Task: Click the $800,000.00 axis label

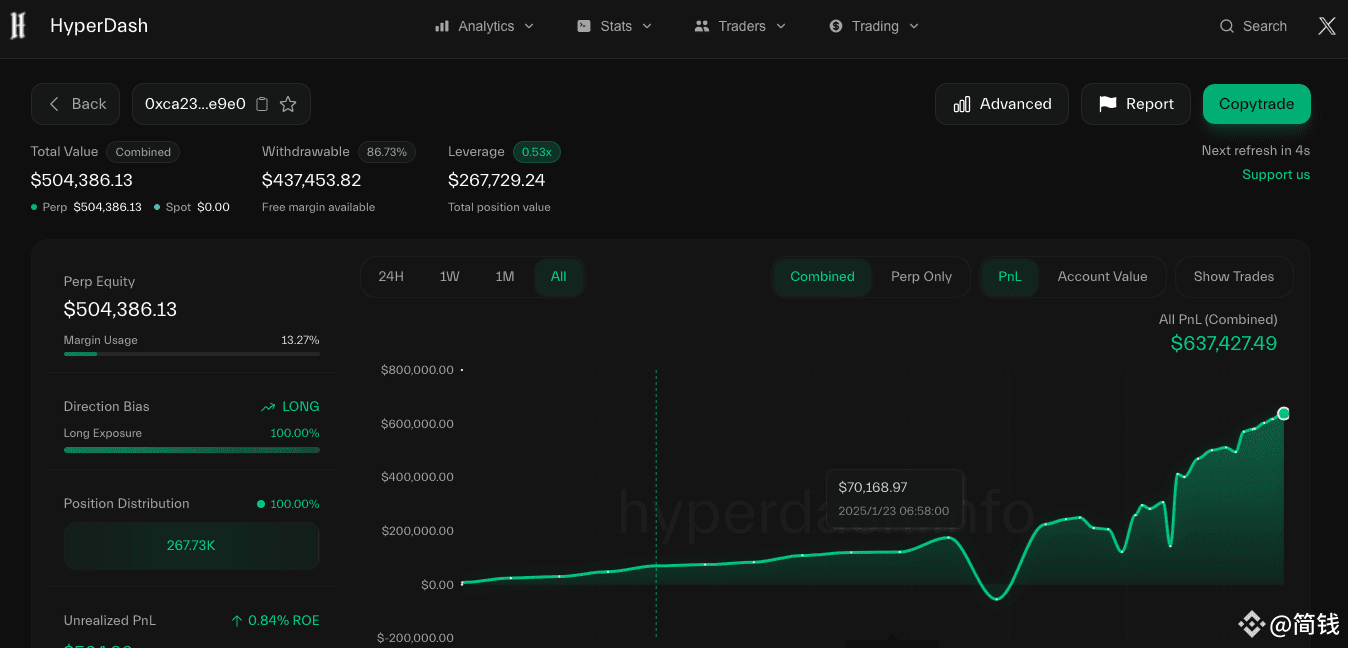Action: [x=417, y=370]
